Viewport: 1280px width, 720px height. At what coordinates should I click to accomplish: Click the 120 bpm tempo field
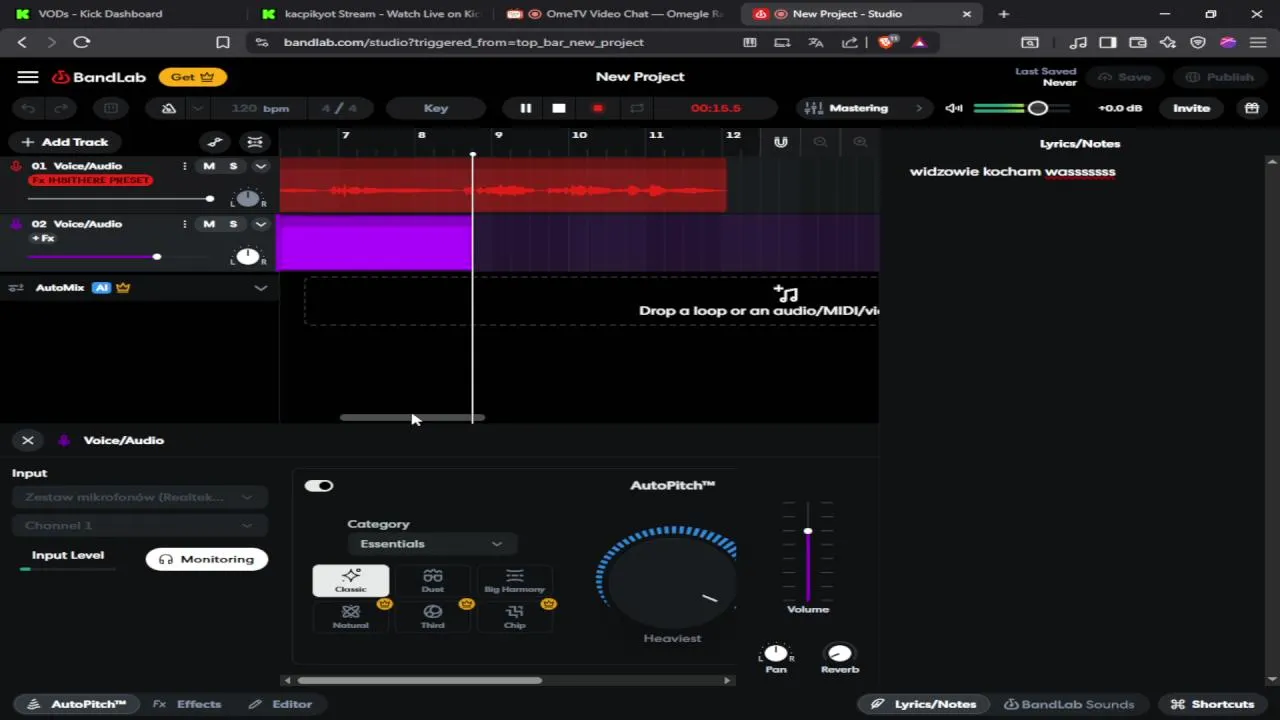click(259, 108)
